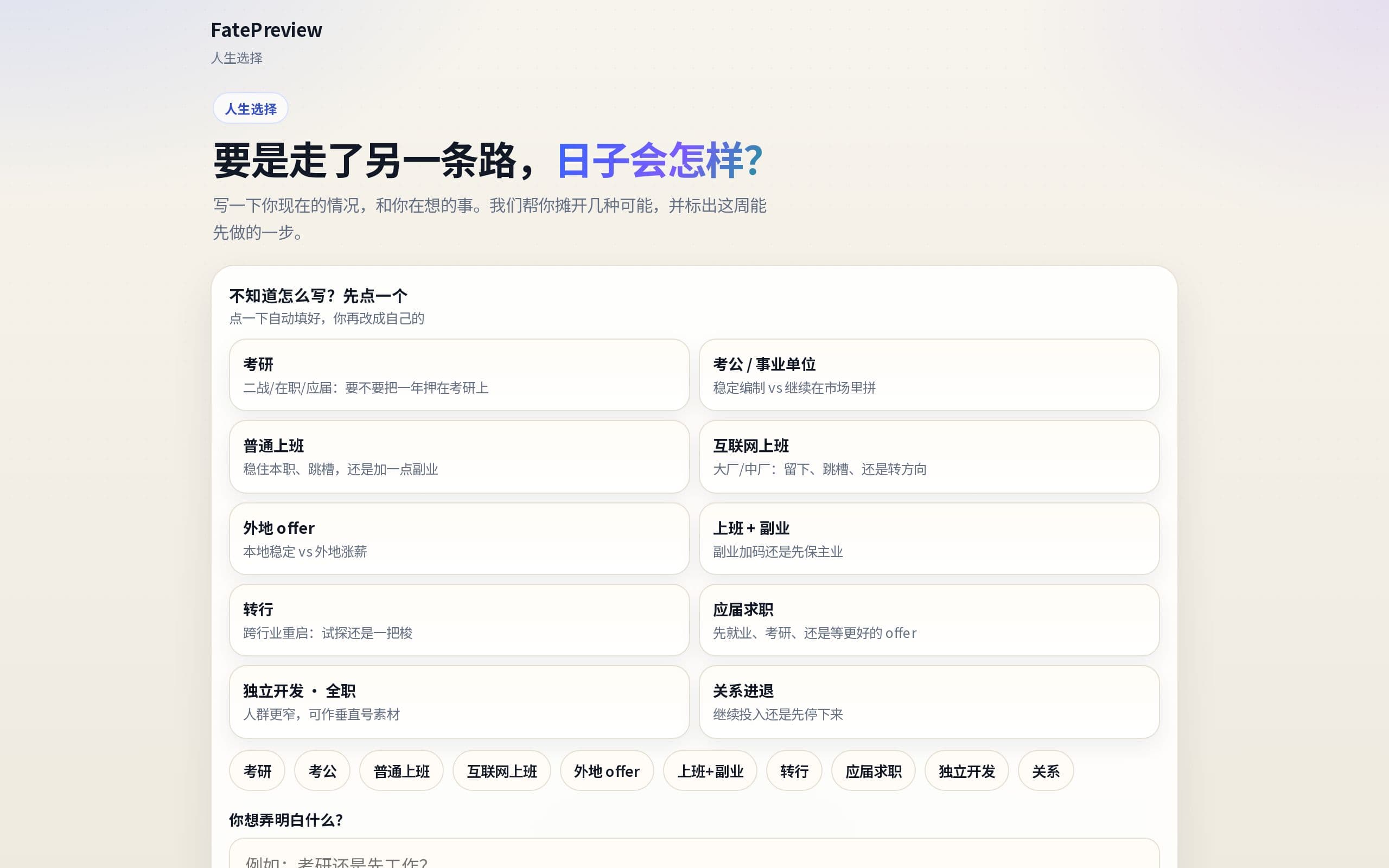Click the 人生选择 subtitle under FatePreview

(x=237, y=58)
